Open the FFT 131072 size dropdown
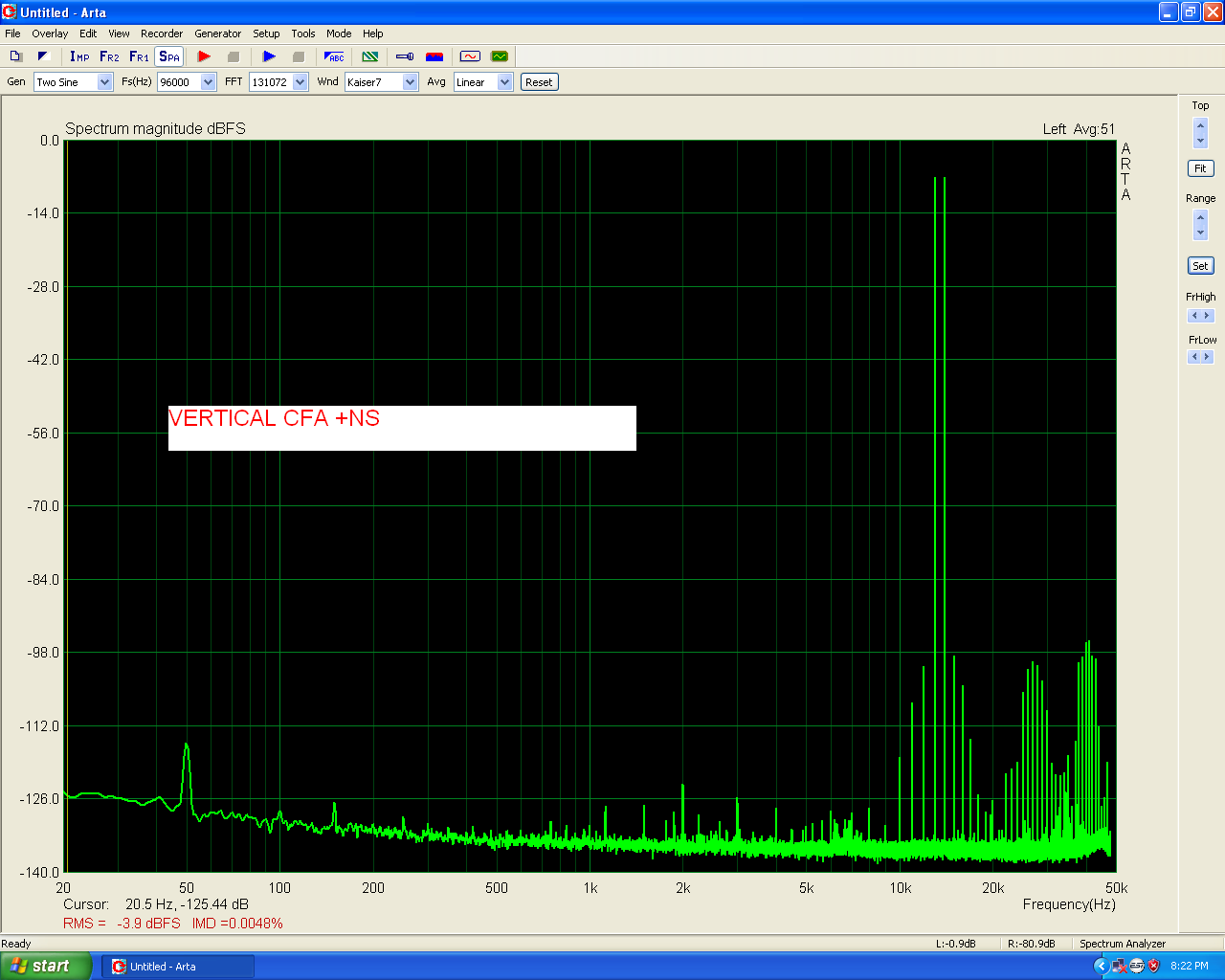The height and width of the screenshot is (980, 1225). 301,82
